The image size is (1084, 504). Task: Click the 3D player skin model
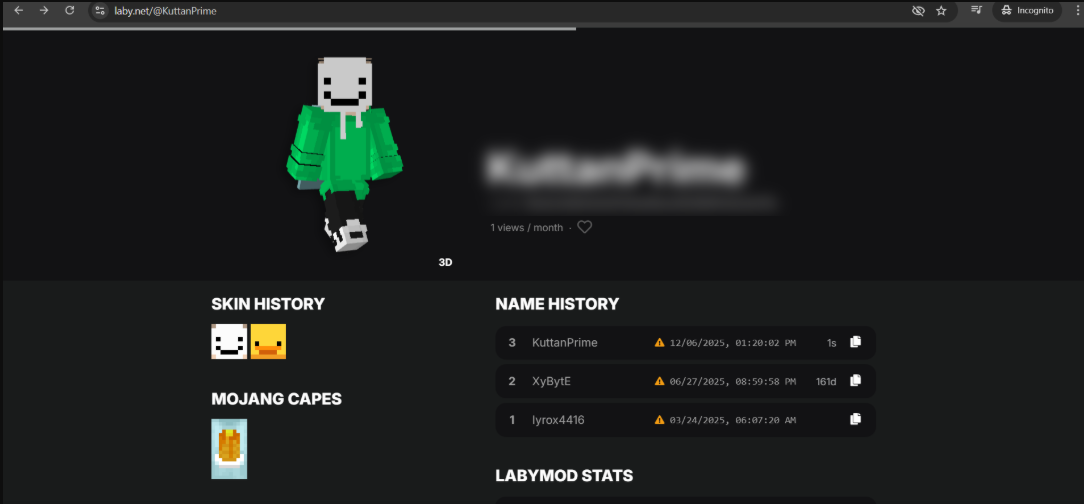(x=344, y=155)
